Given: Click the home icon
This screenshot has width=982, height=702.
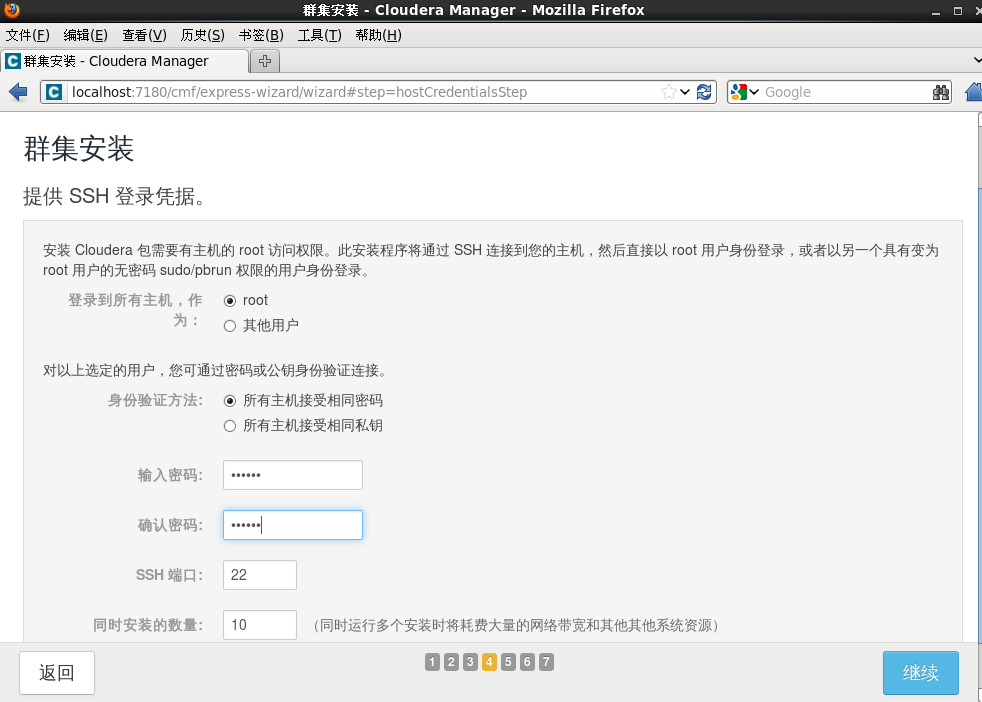Looking at the screenshot, I should [x=974, y=92].
